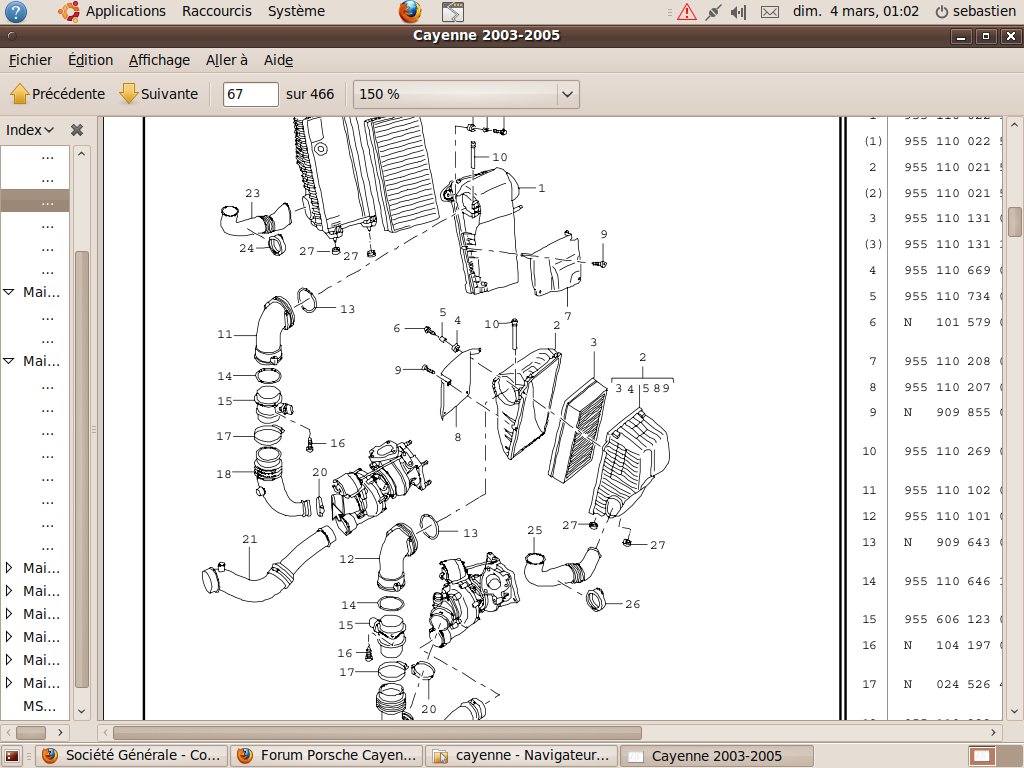
Task: Open the Système menu
Action: 296,11
